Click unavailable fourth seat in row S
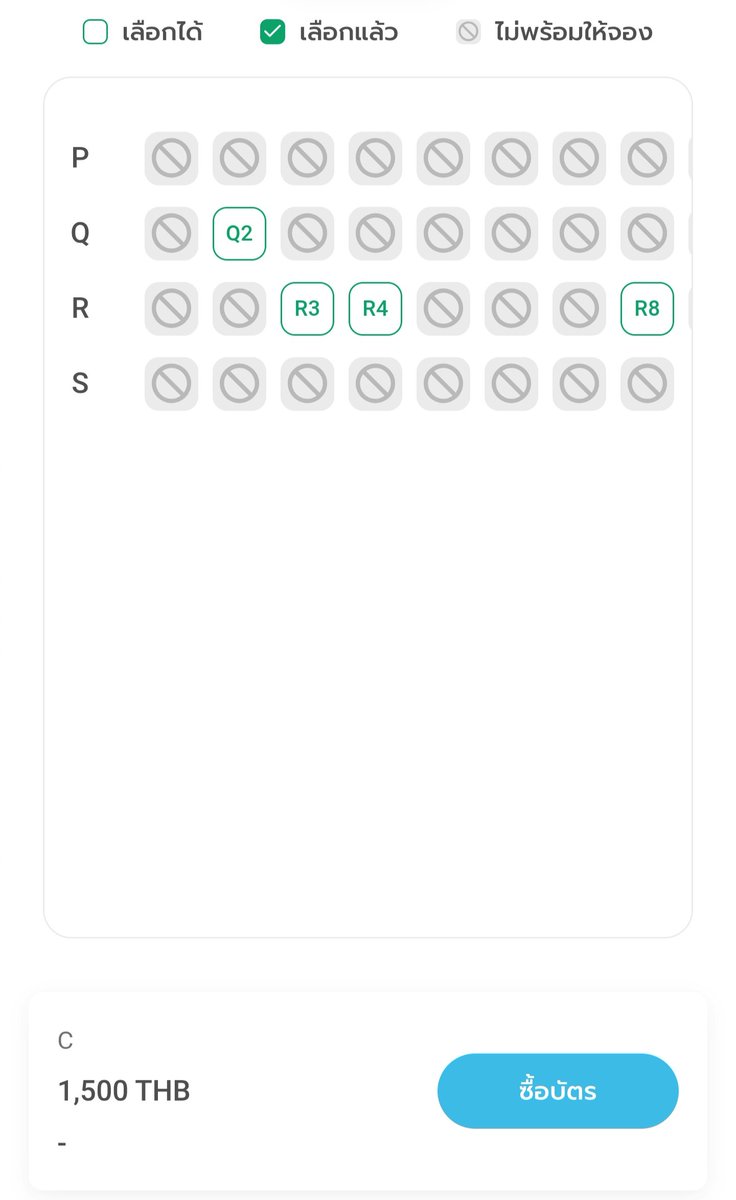The width and height of the screenshot is (736, 1200). (375, 383)
